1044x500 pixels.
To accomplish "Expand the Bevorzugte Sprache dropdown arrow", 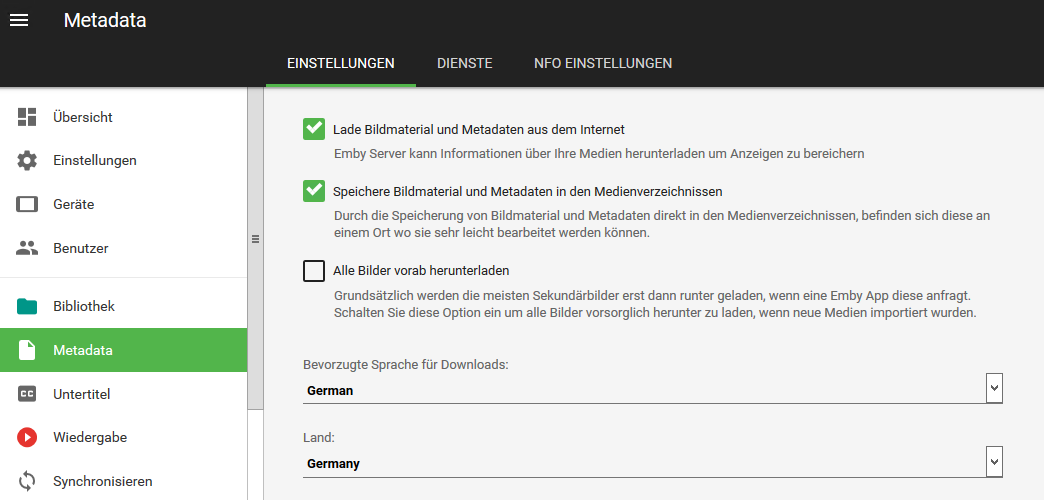I will (x=994, y=388).
